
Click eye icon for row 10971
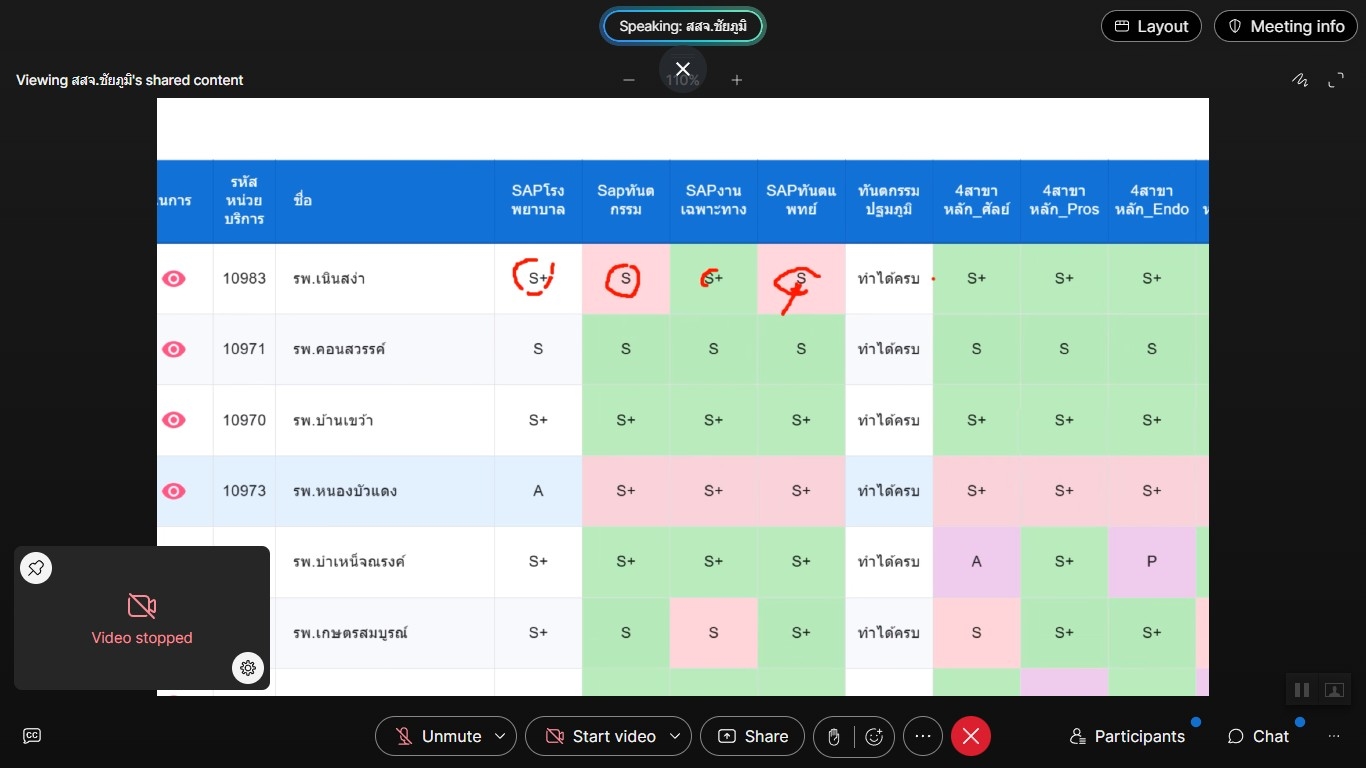[x=174, y=349]
